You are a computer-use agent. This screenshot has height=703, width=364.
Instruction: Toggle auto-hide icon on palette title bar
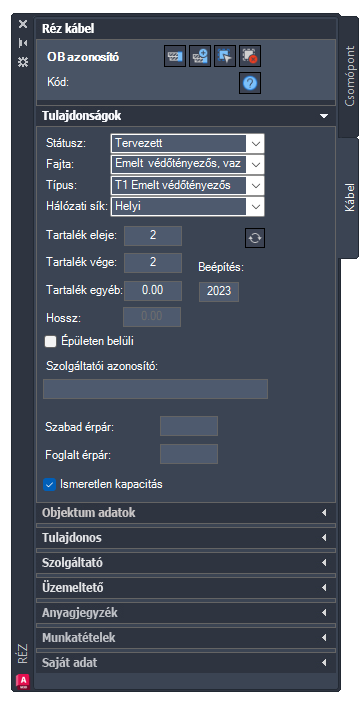pos(22,43)
